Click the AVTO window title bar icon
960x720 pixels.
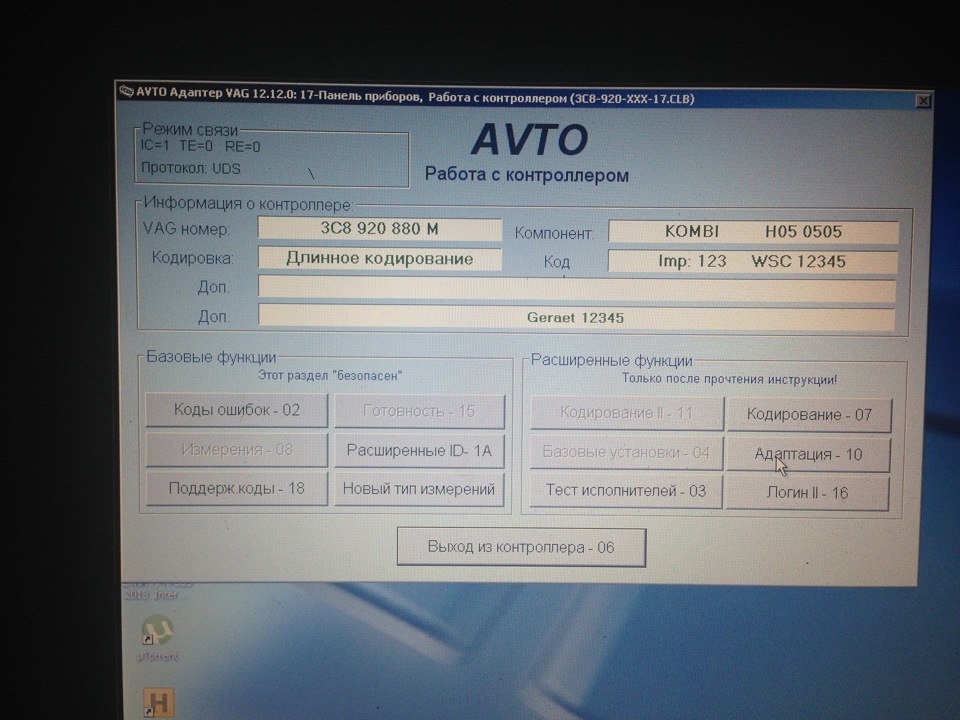126,92
